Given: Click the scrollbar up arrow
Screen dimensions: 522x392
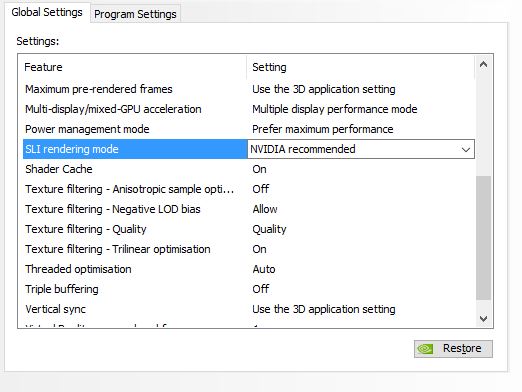Looking at the screenshot, I should coord(483,64).
